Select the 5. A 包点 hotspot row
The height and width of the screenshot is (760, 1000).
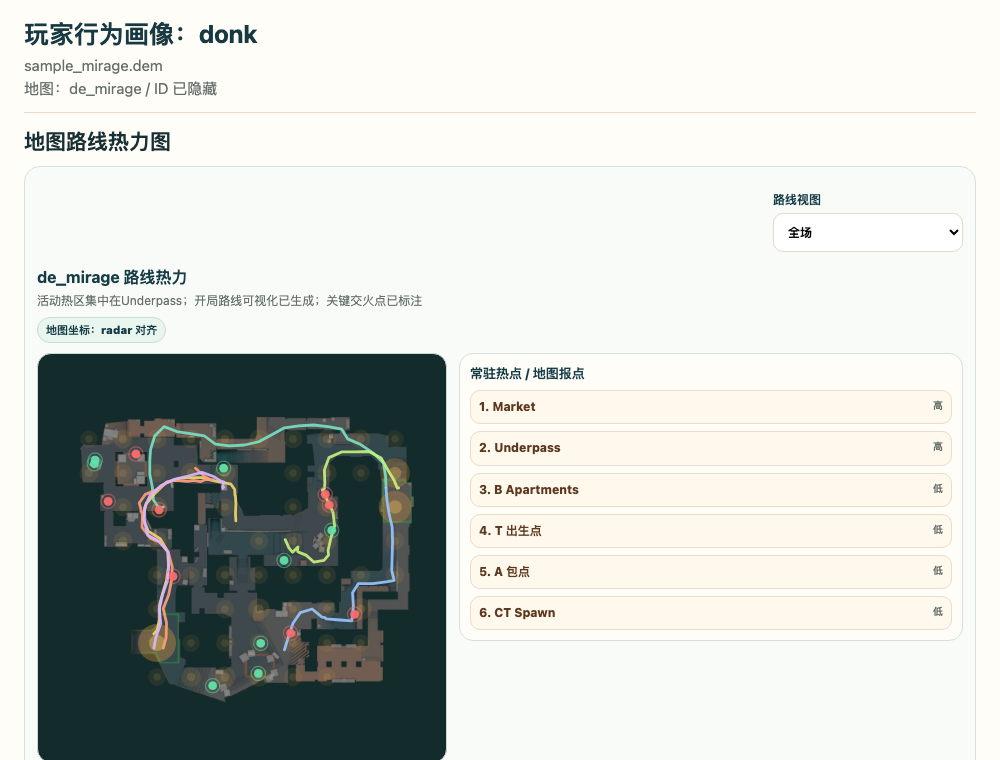(x=710, y=572)
